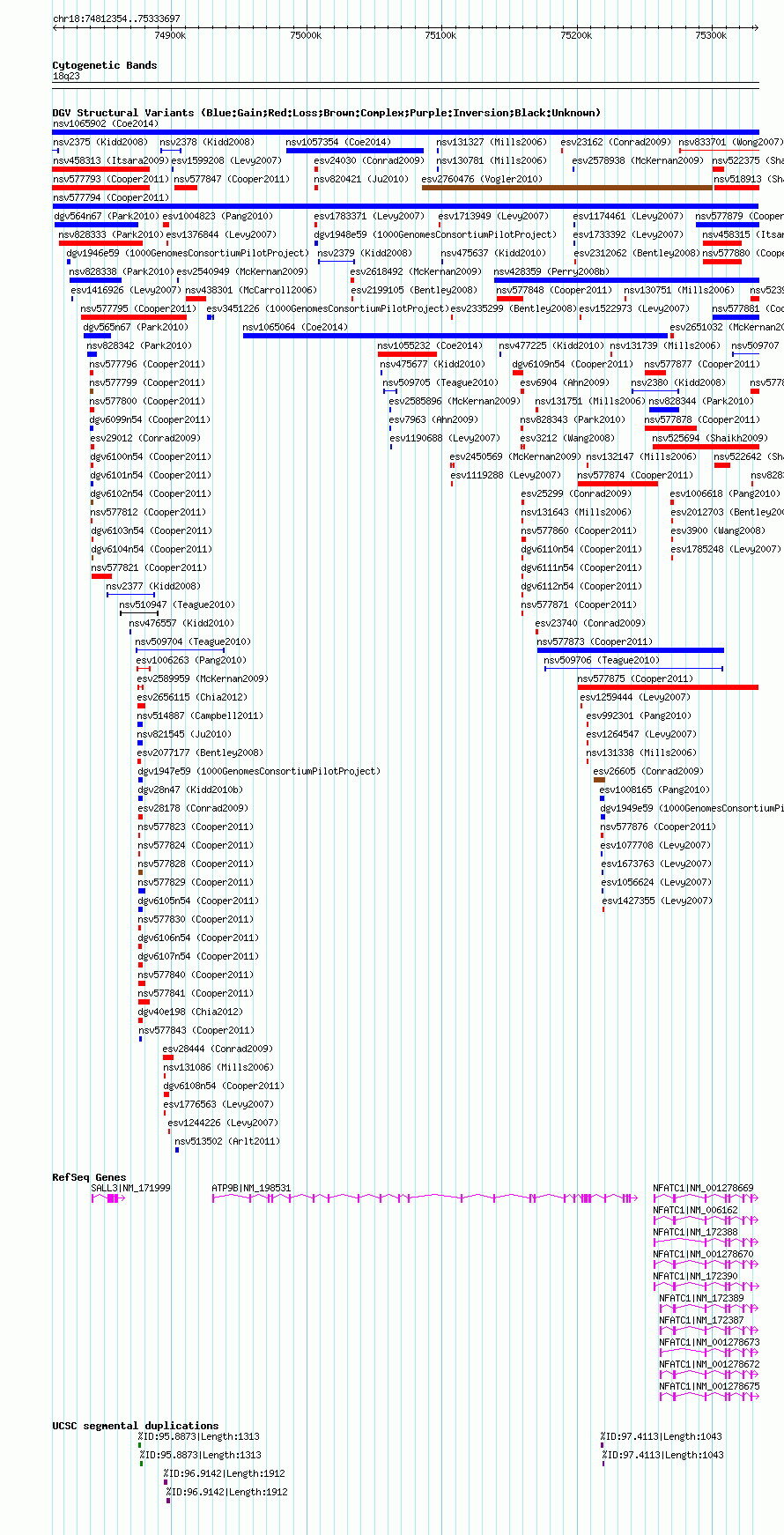
Task: Click the 75300k ruler label
Action: [711, 35]
